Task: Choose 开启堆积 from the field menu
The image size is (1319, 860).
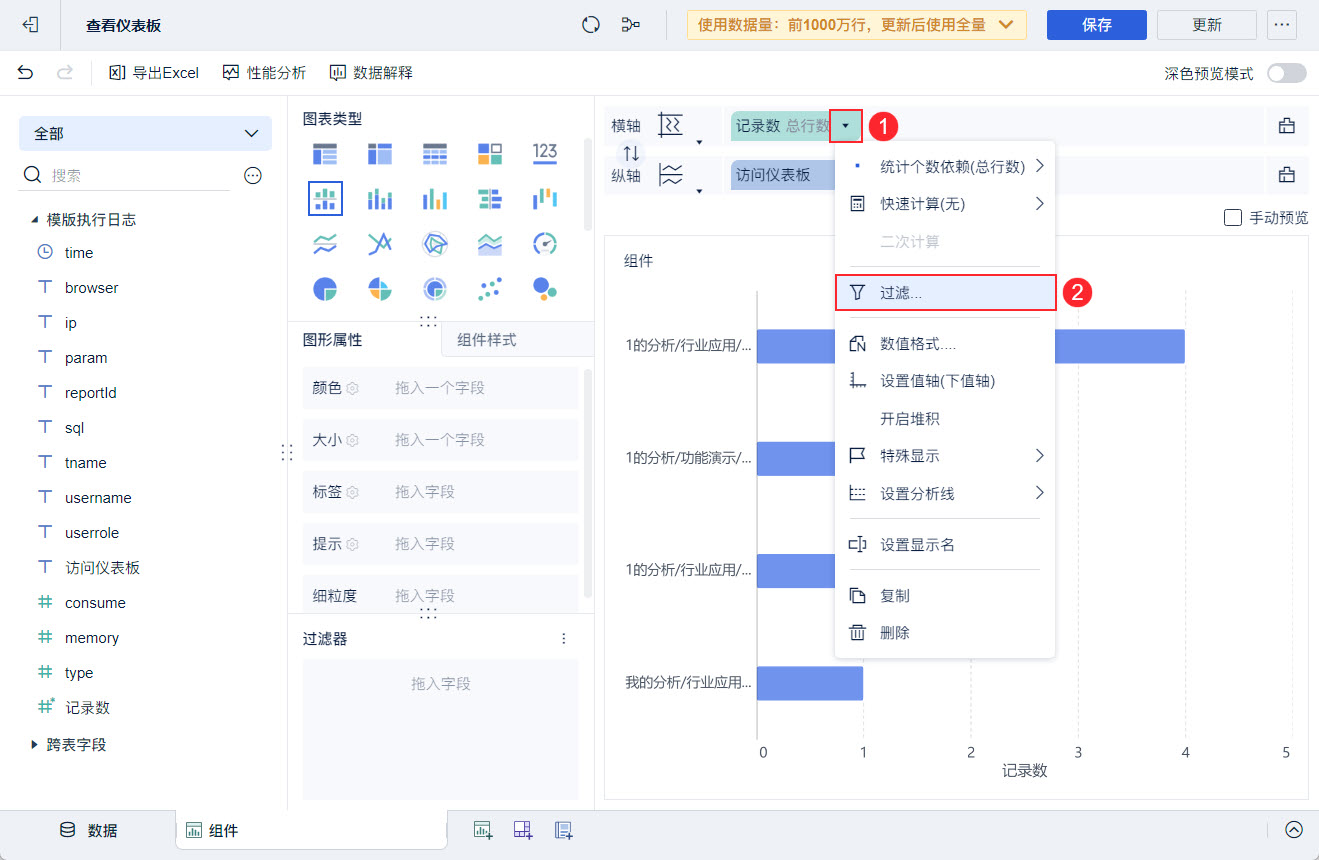Action: pos(945,419)
